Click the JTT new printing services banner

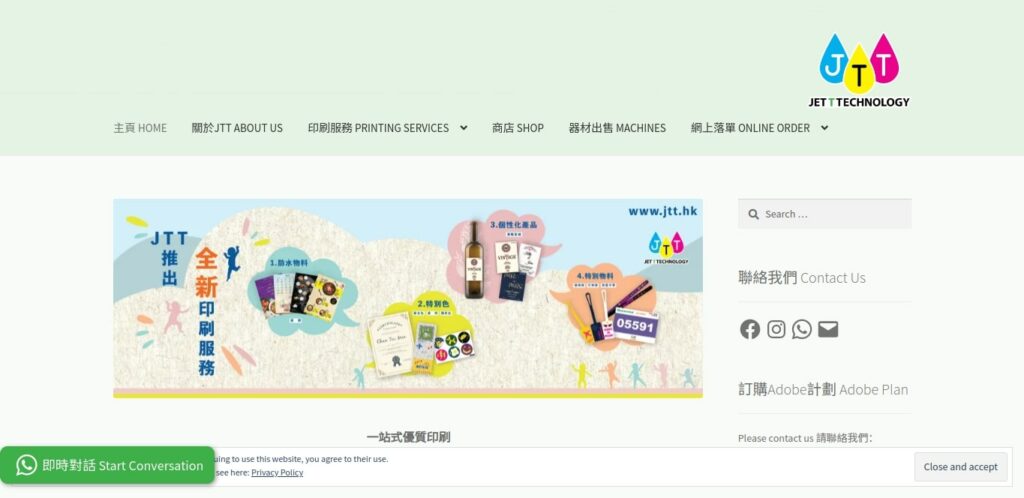pyautogui.click(x=408, y=298)
